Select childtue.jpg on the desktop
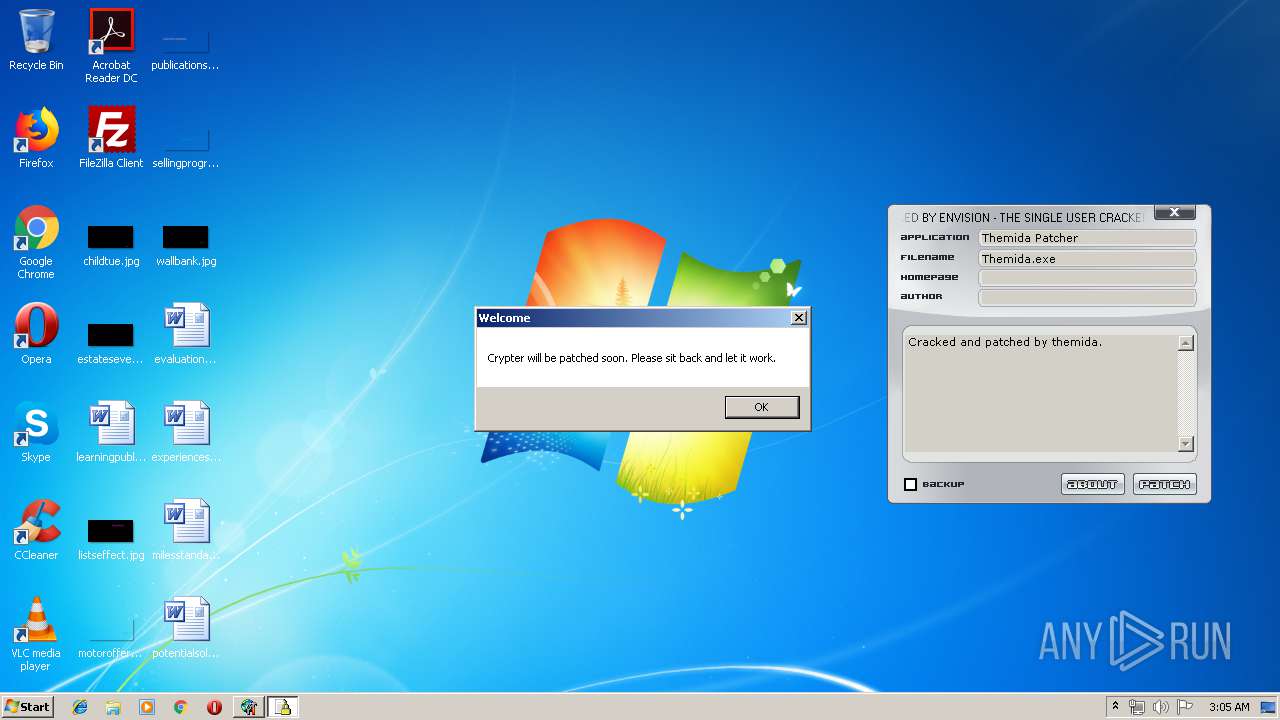This screenshot has width=1280, height=720. pyautogui.click(x=111, y=246)
